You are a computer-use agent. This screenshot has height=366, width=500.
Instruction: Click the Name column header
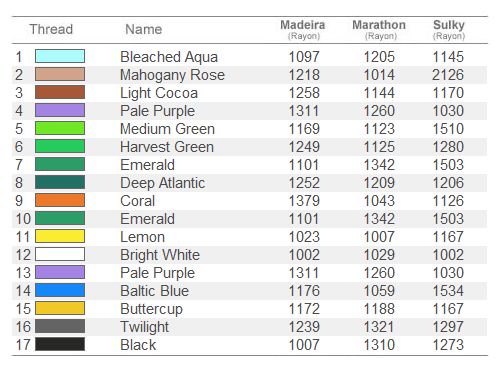[144, 29]
